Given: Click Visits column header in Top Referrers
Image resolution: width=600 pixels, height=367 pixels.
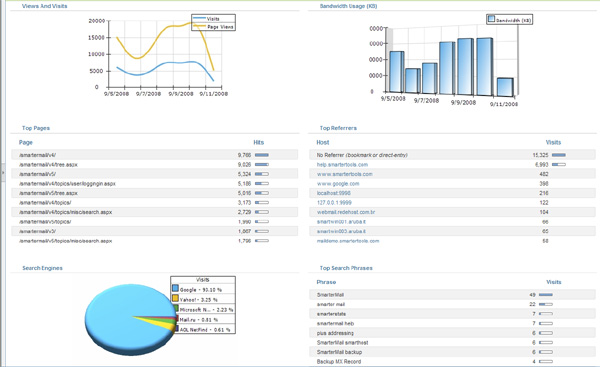Looking at the screenshot, I should [x=553, y=142].
